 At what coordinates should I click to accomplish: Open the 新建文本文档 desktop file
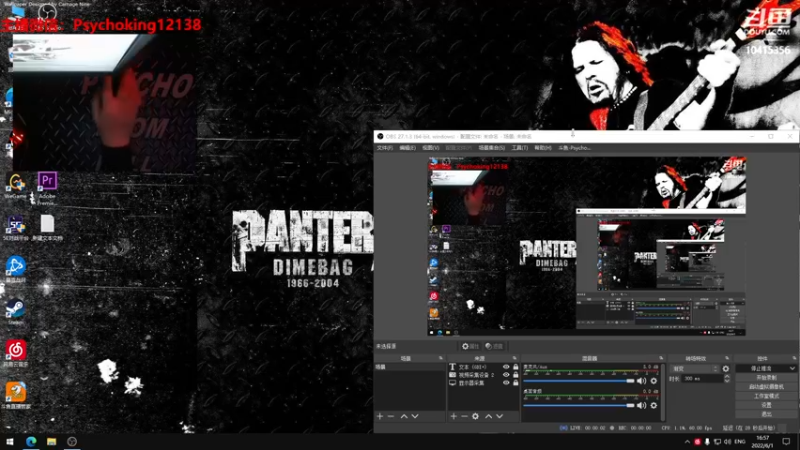pos(47,228)
